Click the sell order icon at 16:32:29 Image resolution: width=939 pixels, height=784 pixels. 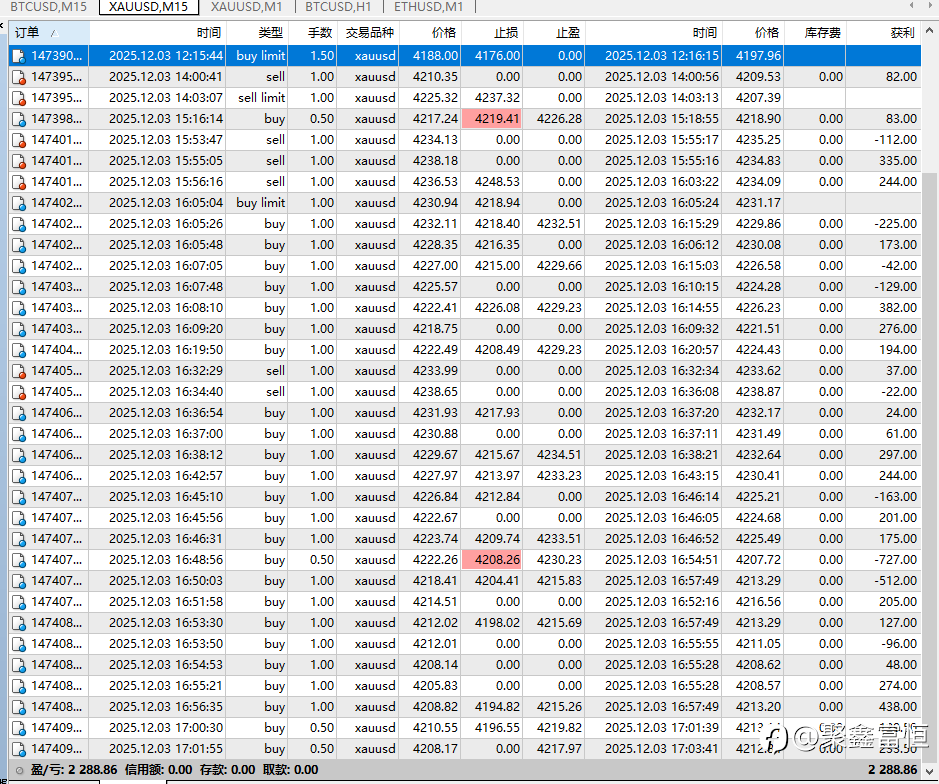[19, 371]
